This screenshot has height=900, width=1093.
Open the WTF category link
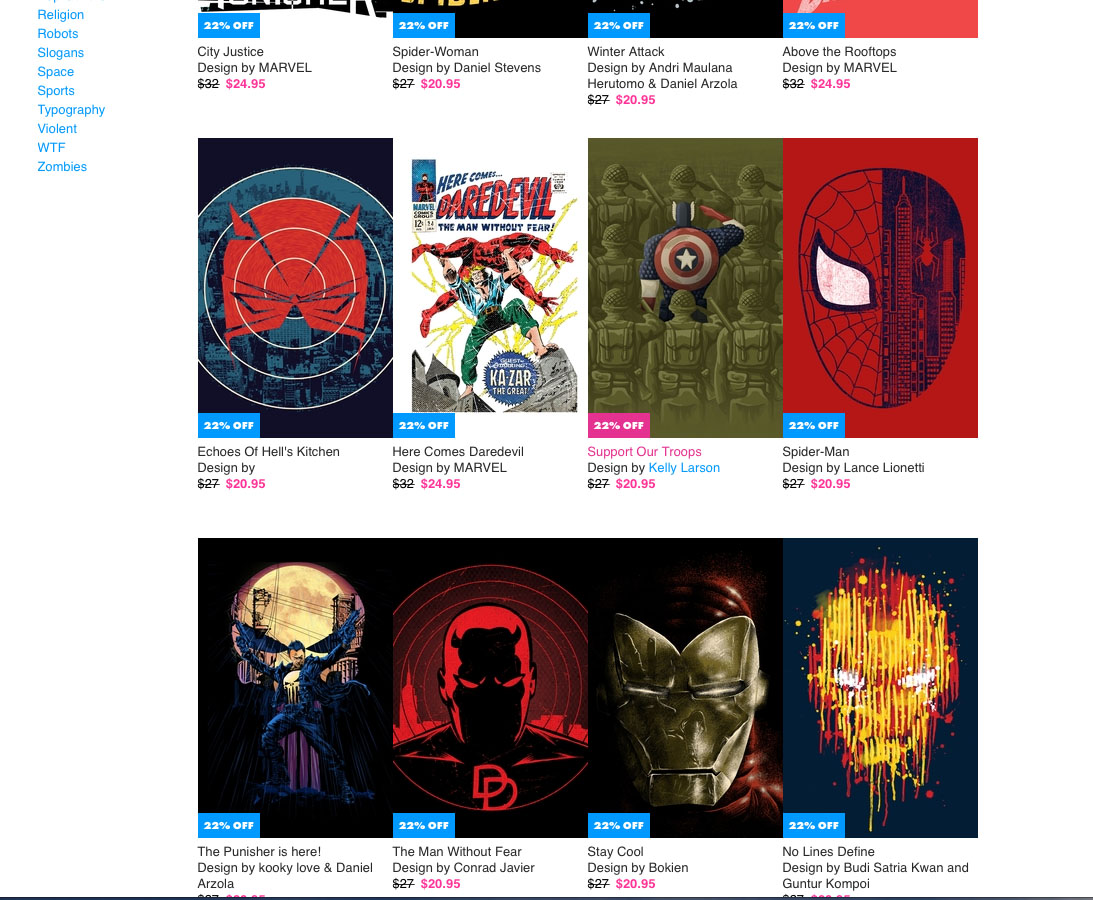pos(52,148)
